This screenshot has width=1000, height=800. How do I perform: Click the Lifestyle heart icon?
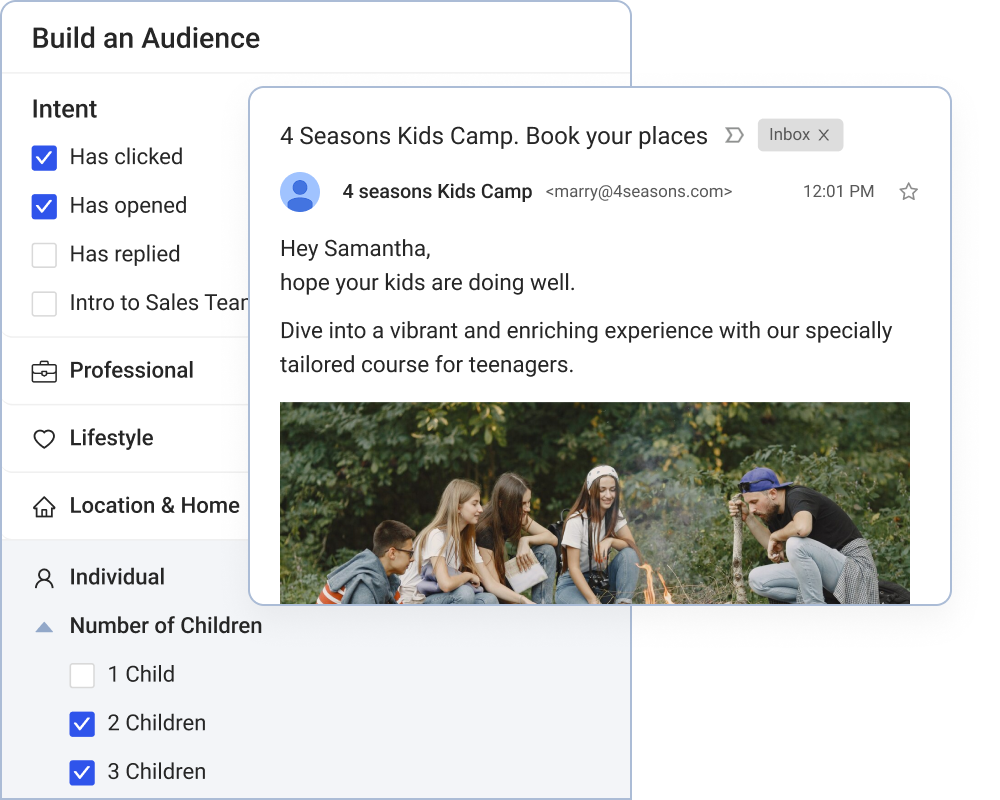pyautogui.click(x=44, y=439)
